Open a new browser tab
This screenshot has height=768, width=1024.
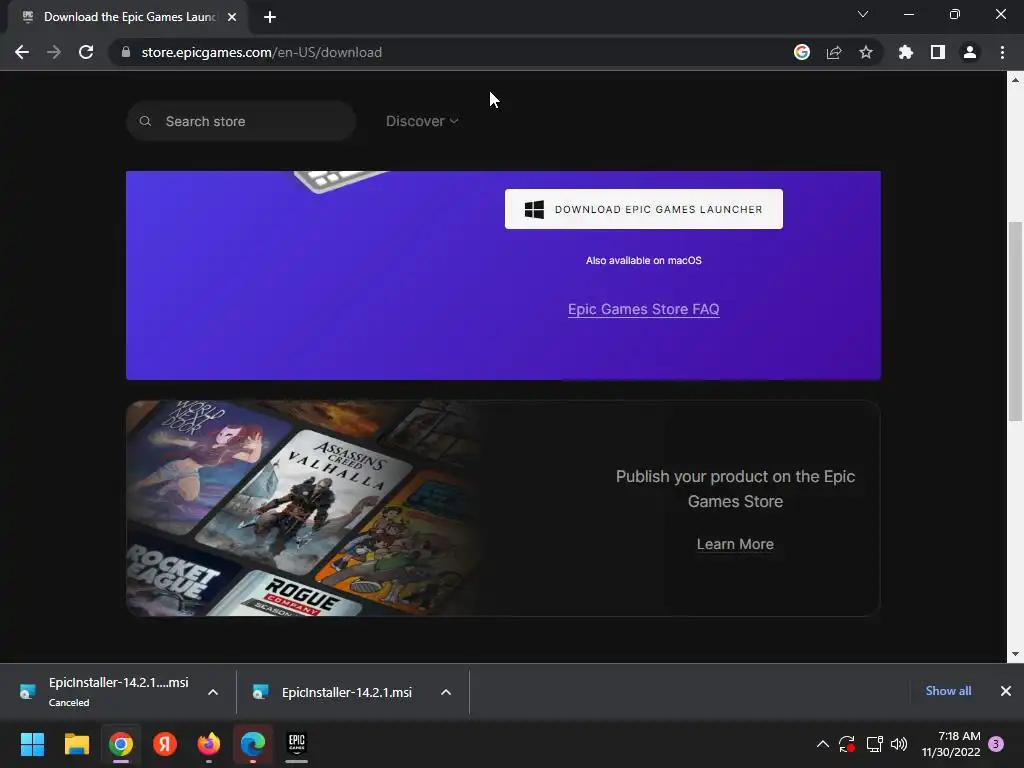pyautogui.click(x=270, y=17)
